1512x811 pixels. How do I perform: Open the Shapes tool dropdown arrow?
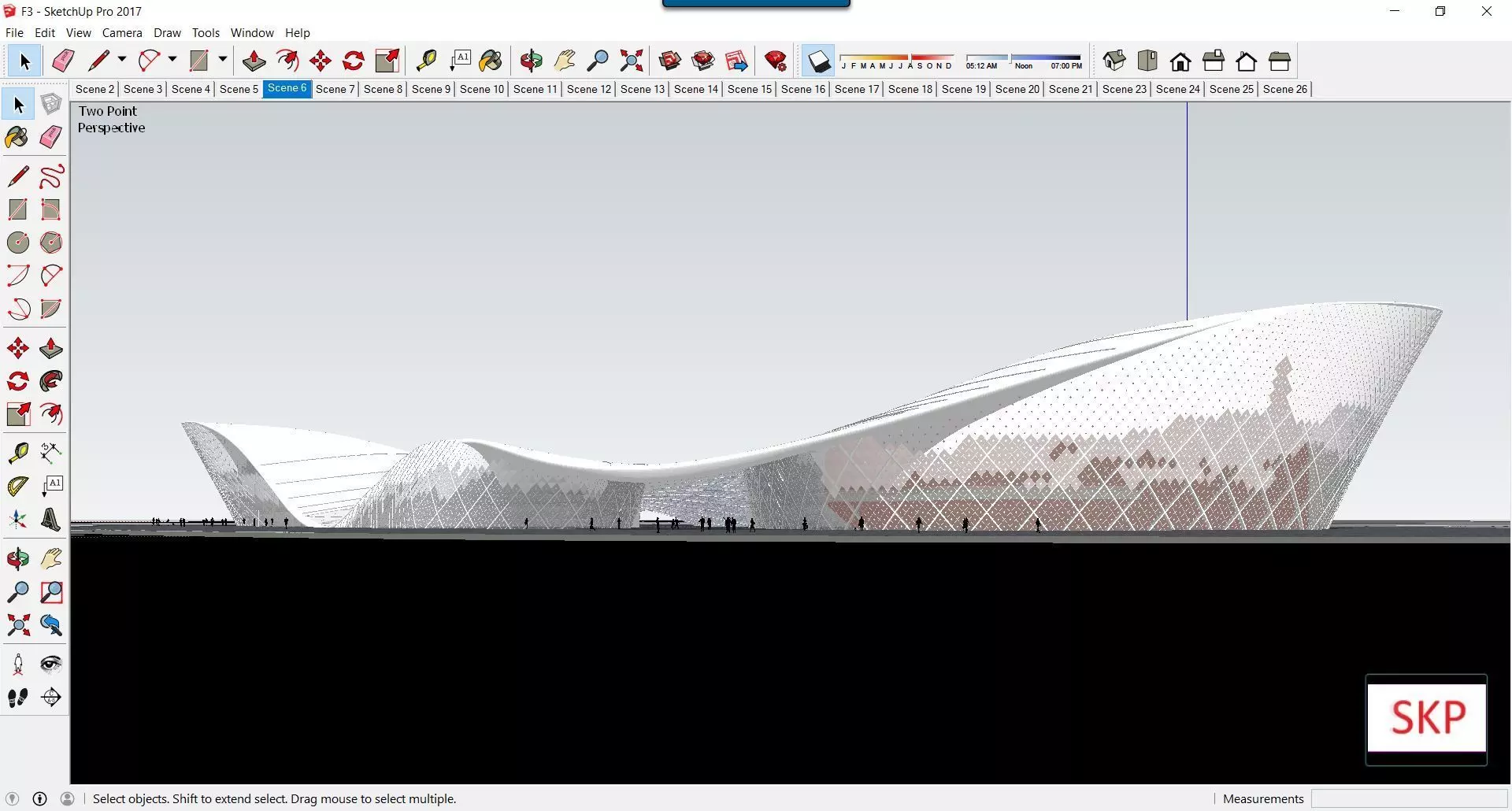click(x=223, y=60)
